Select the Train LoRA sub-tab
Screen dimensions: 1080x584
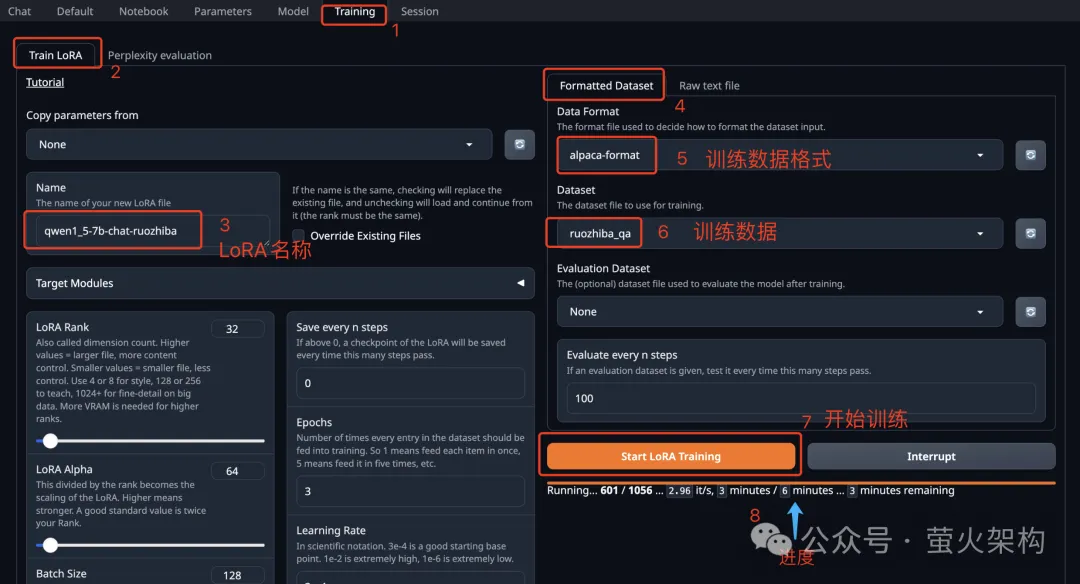coord(55,55)
